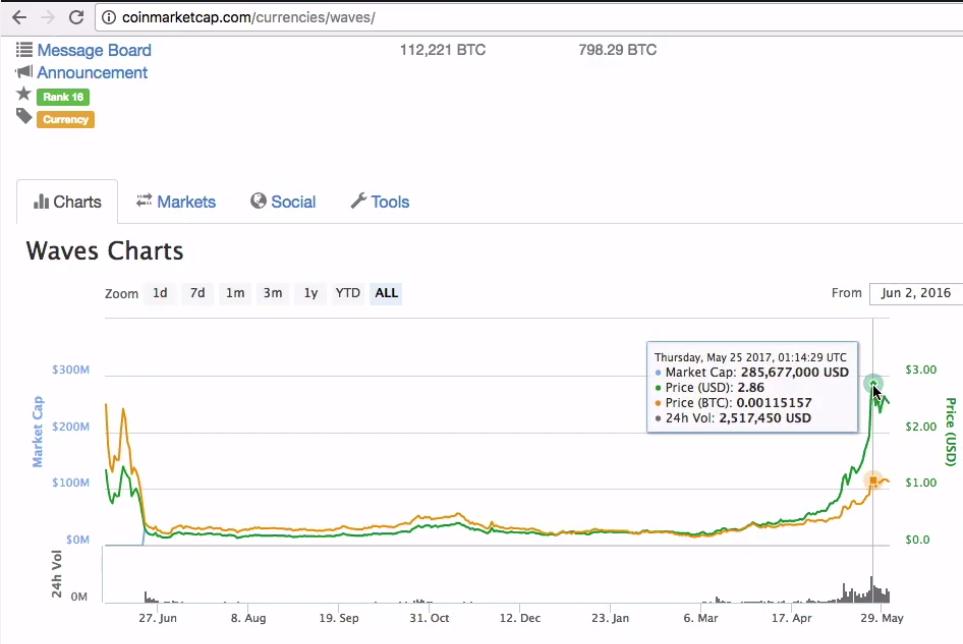Set chart zoom to 7d
Screen dimensions: 963x644
197,293
